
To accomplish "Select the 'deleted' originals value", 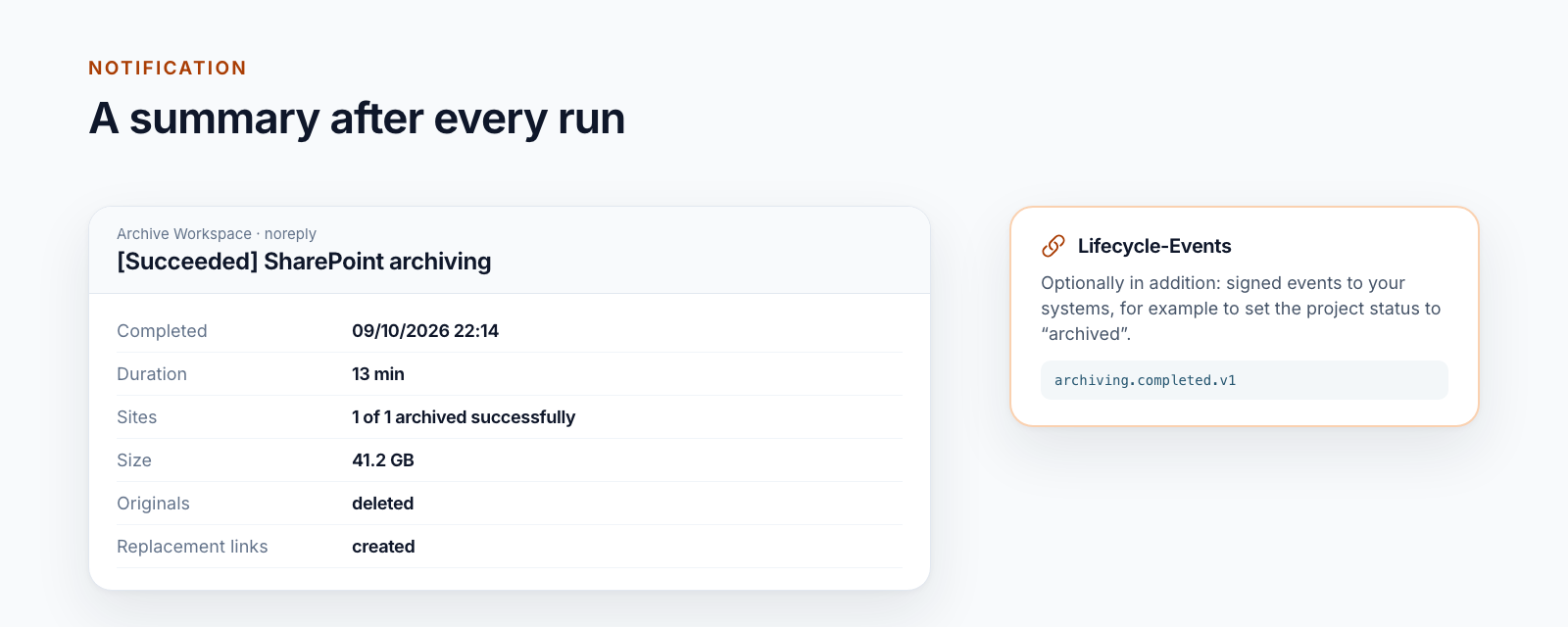I will [383, 504].
